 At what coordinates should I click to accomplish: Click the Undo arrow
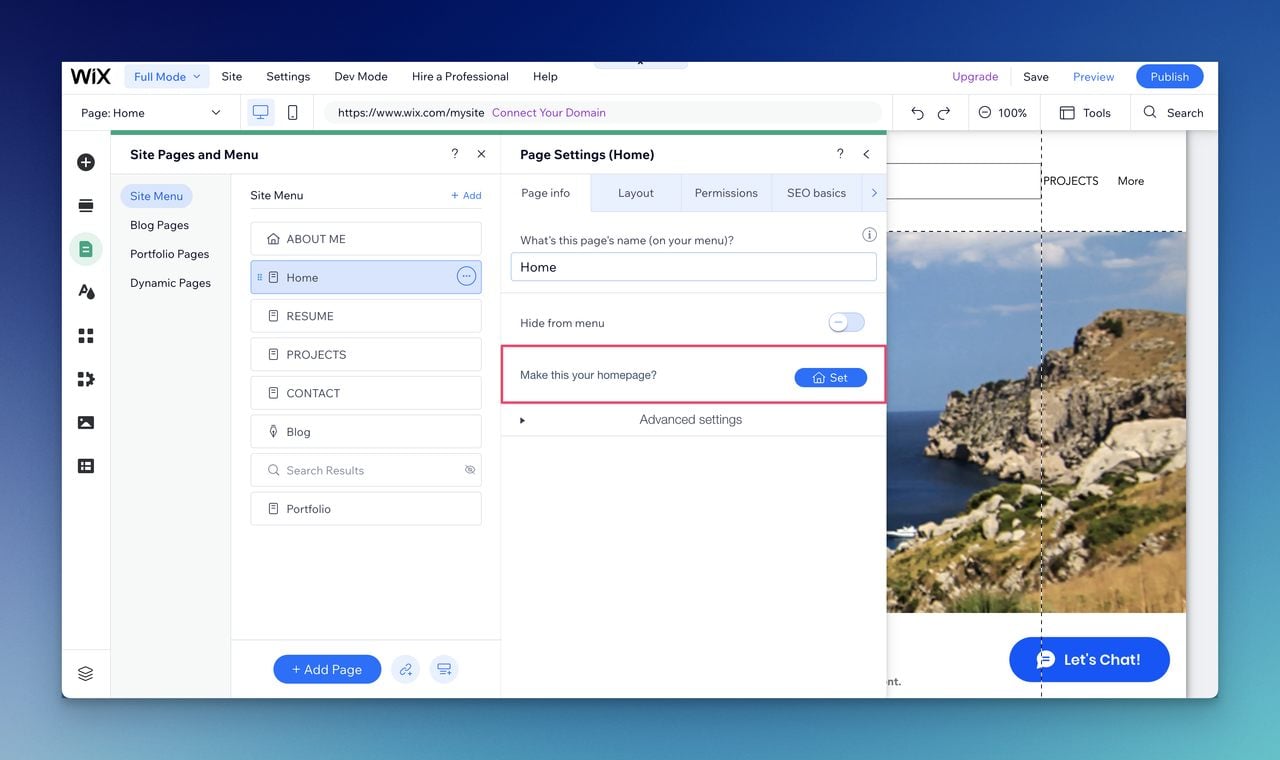click(x=917, y=113)
